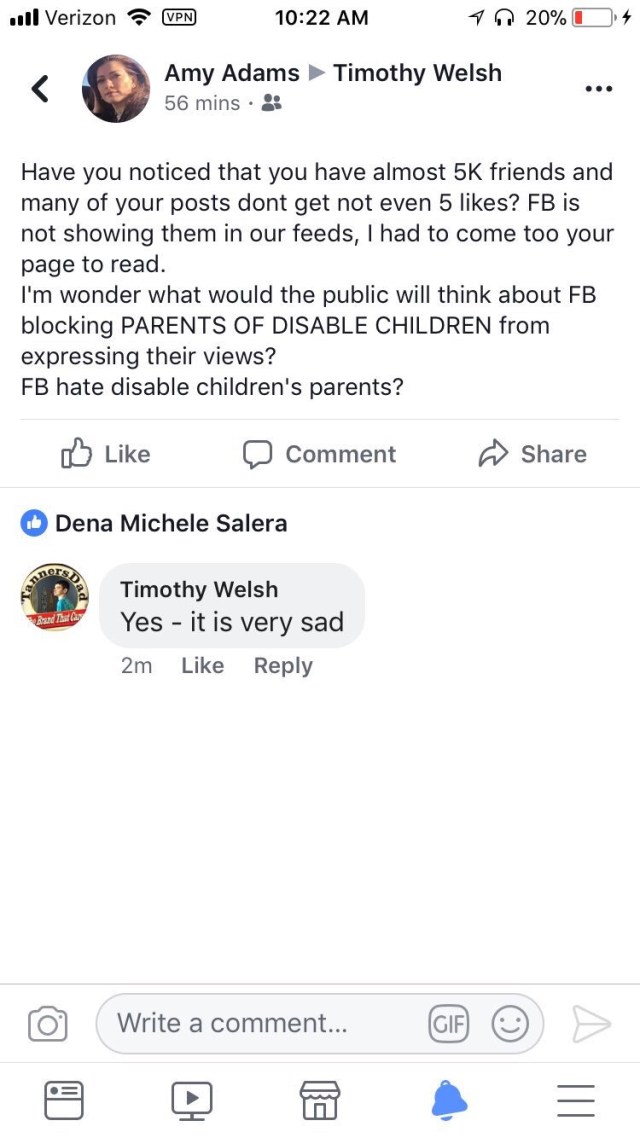Tap the Comment button under post
Image resolution: width=640 pixels, height=1138 pixels.
point(320,454)
